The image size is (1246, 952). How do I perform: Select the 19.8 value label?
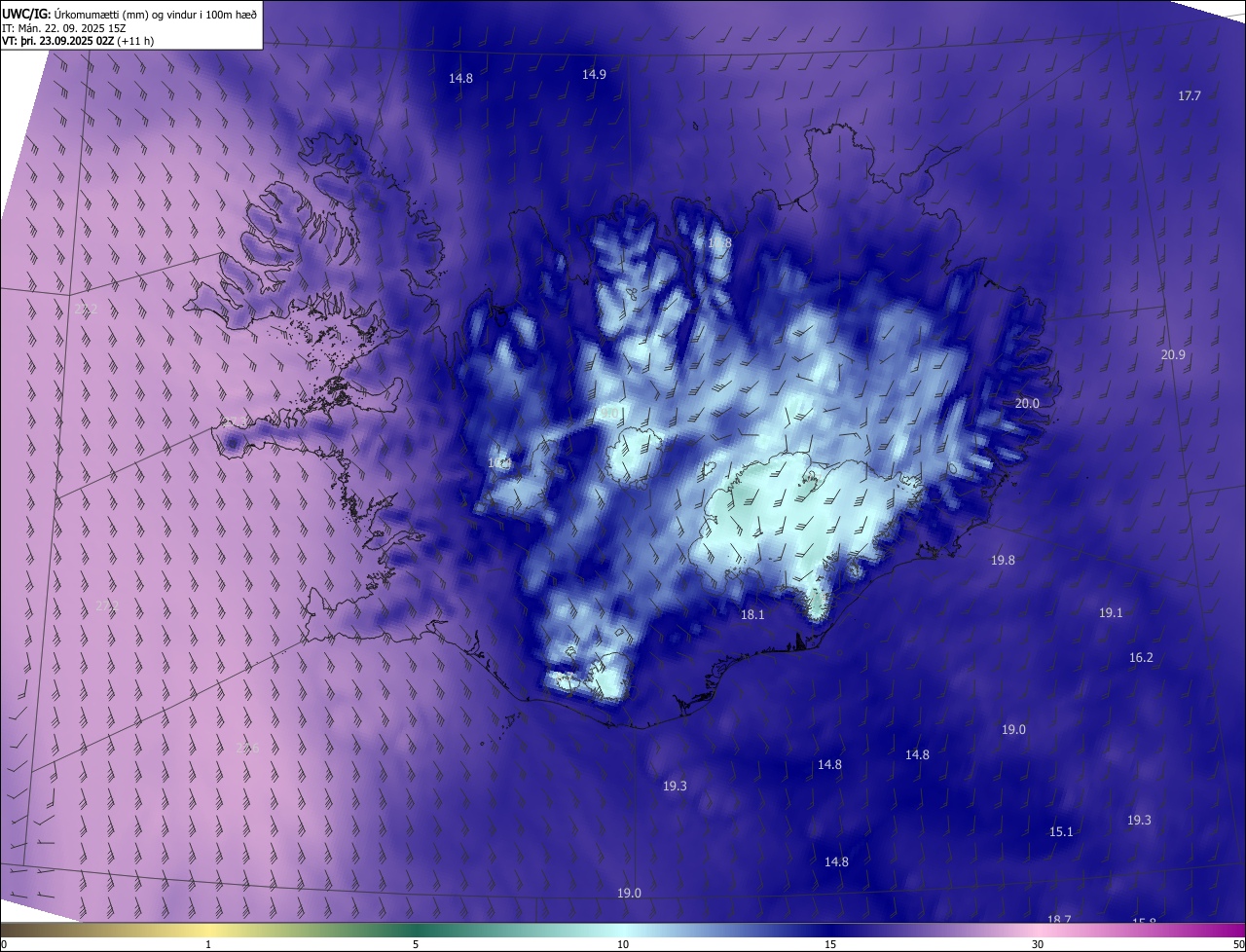(1003, 560)
